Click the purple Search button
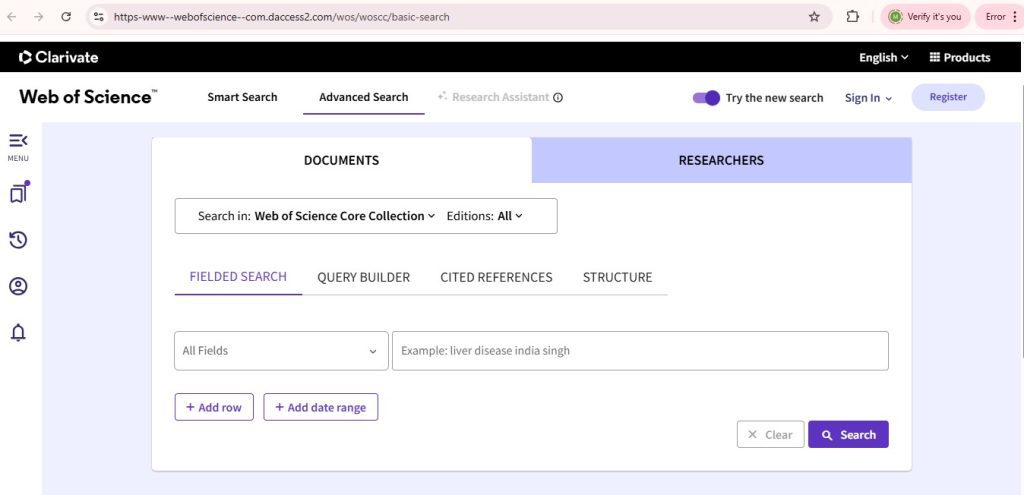Image resolution: width=1024 pixels, height=495 pixels. tap(848, 435)
